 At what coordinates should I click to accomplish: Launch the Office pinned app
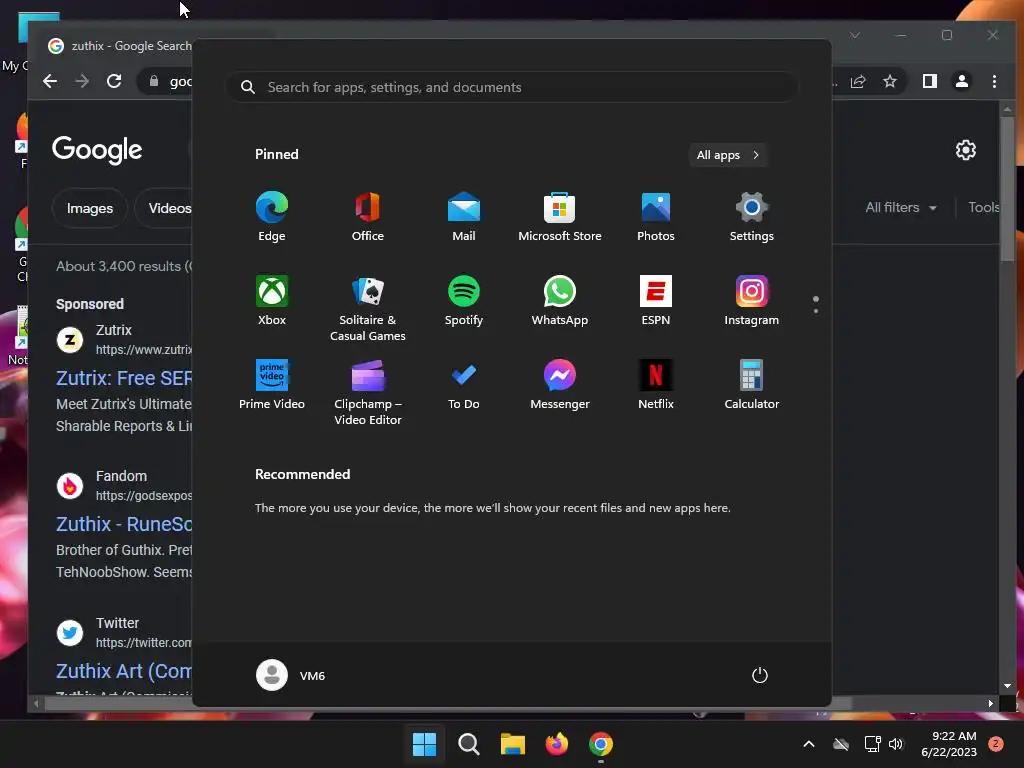point(368,217)
